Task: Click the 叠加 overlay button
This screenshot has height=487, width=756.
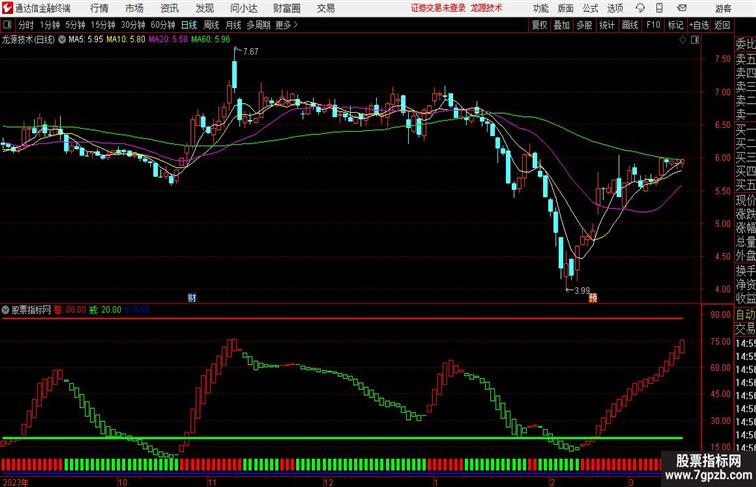Action: 562,25
